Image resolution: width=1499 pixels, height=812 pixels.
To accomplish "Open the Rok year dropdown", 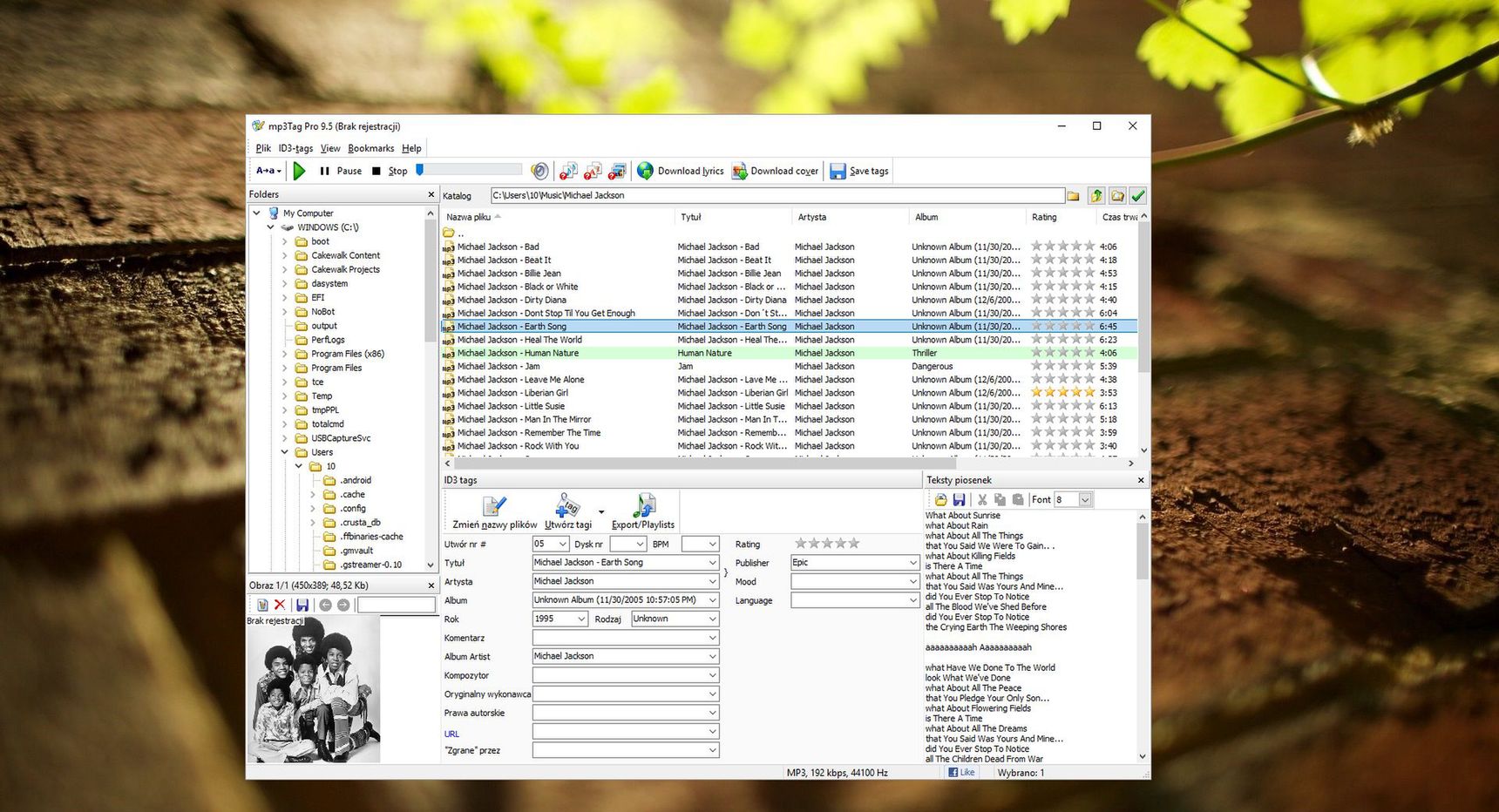I will 582,619.
